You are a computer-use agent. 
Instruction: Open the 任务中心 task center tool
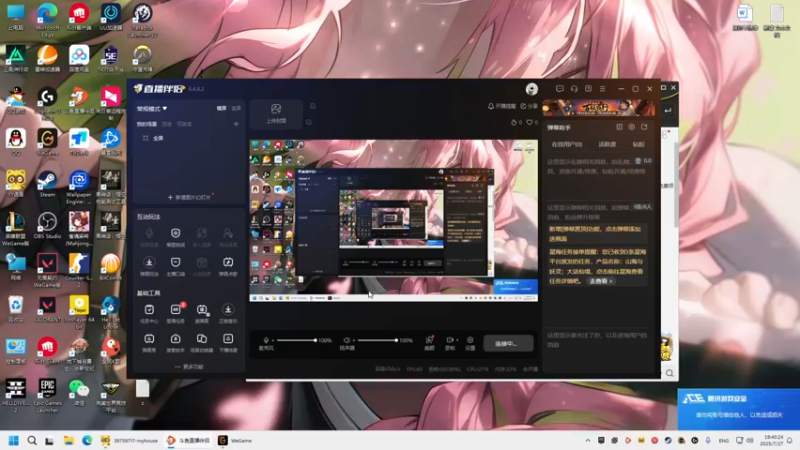pos(149,313)
